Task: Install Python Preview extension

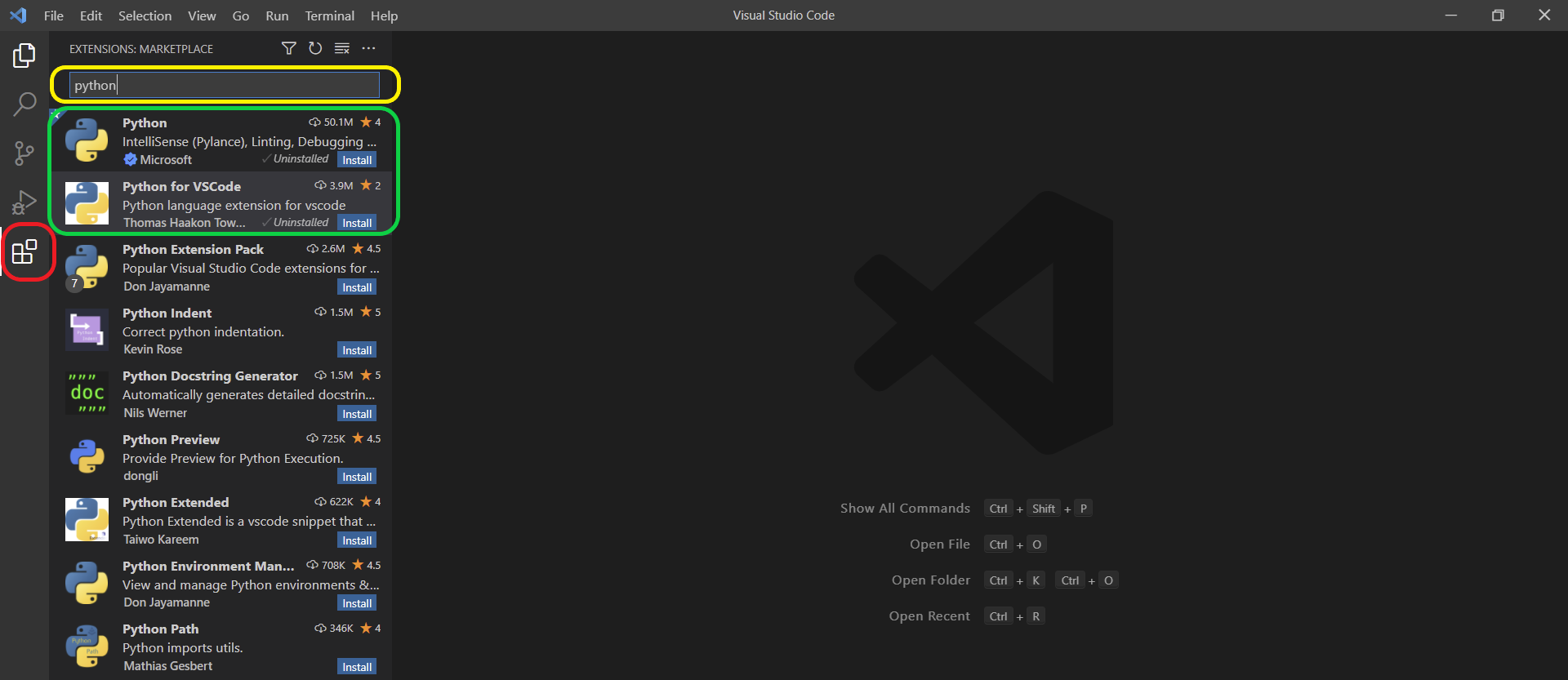Action: (357, 477)
